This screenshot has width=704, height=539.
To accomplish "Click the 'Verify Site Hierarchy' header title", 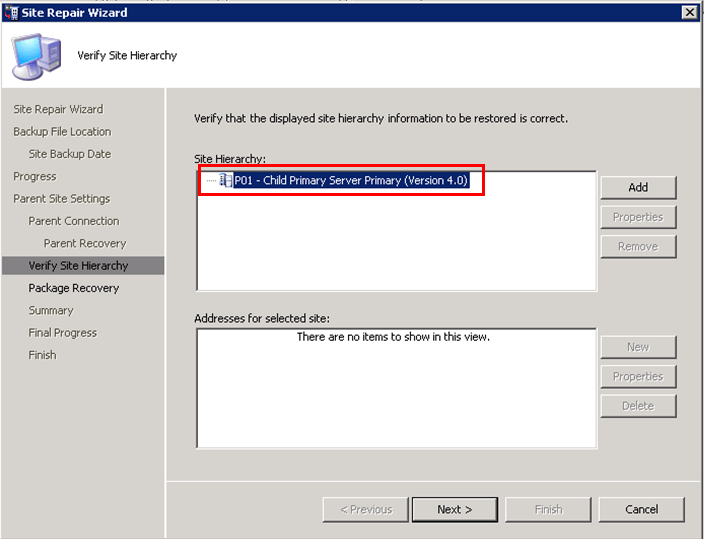I will 127,55.
